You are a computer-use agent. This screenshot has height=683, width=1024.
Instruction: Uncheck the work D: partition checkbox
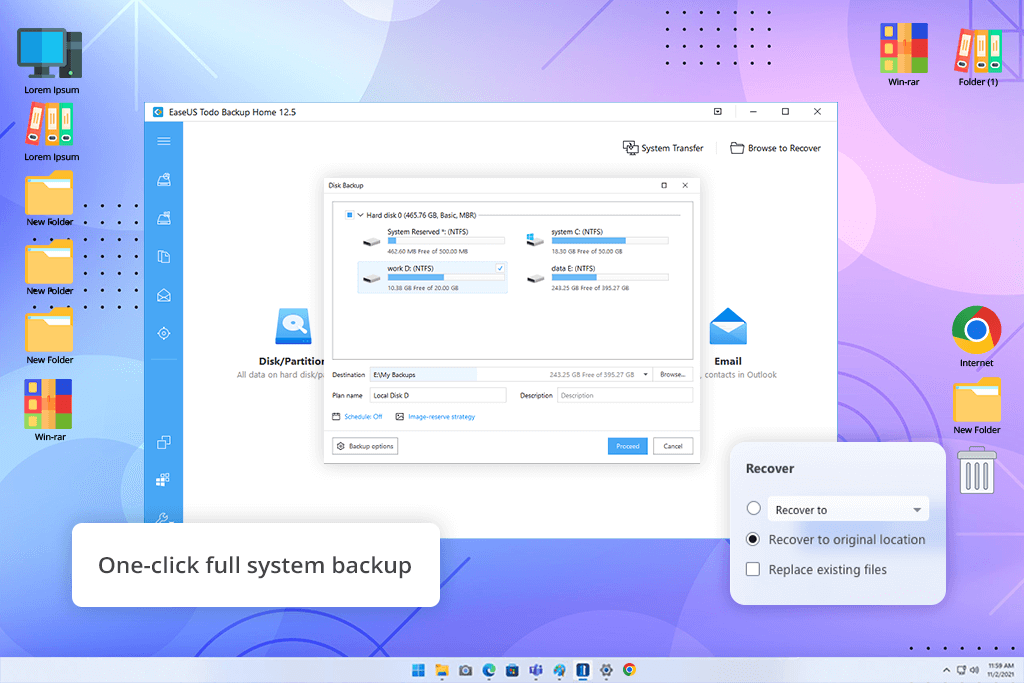click(x=500, y=268)
